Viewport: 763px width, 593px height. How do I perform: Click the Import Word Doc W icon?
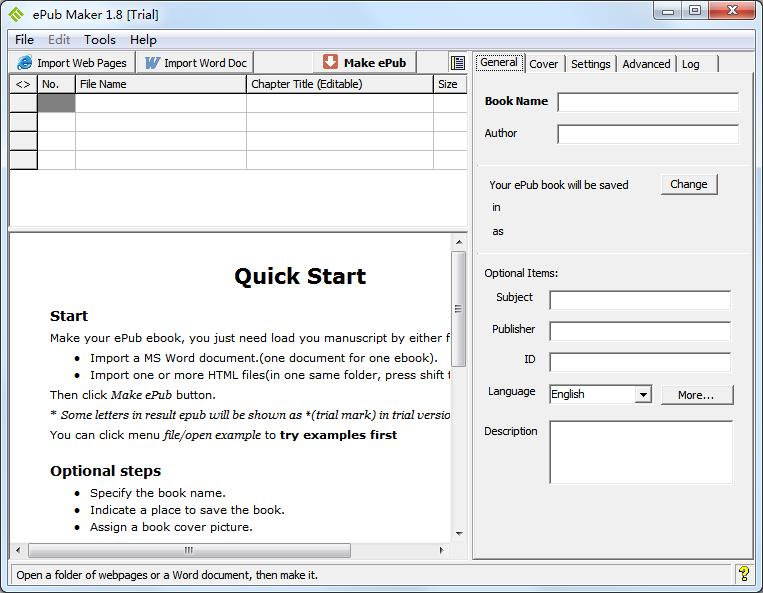tap(152, 63)
